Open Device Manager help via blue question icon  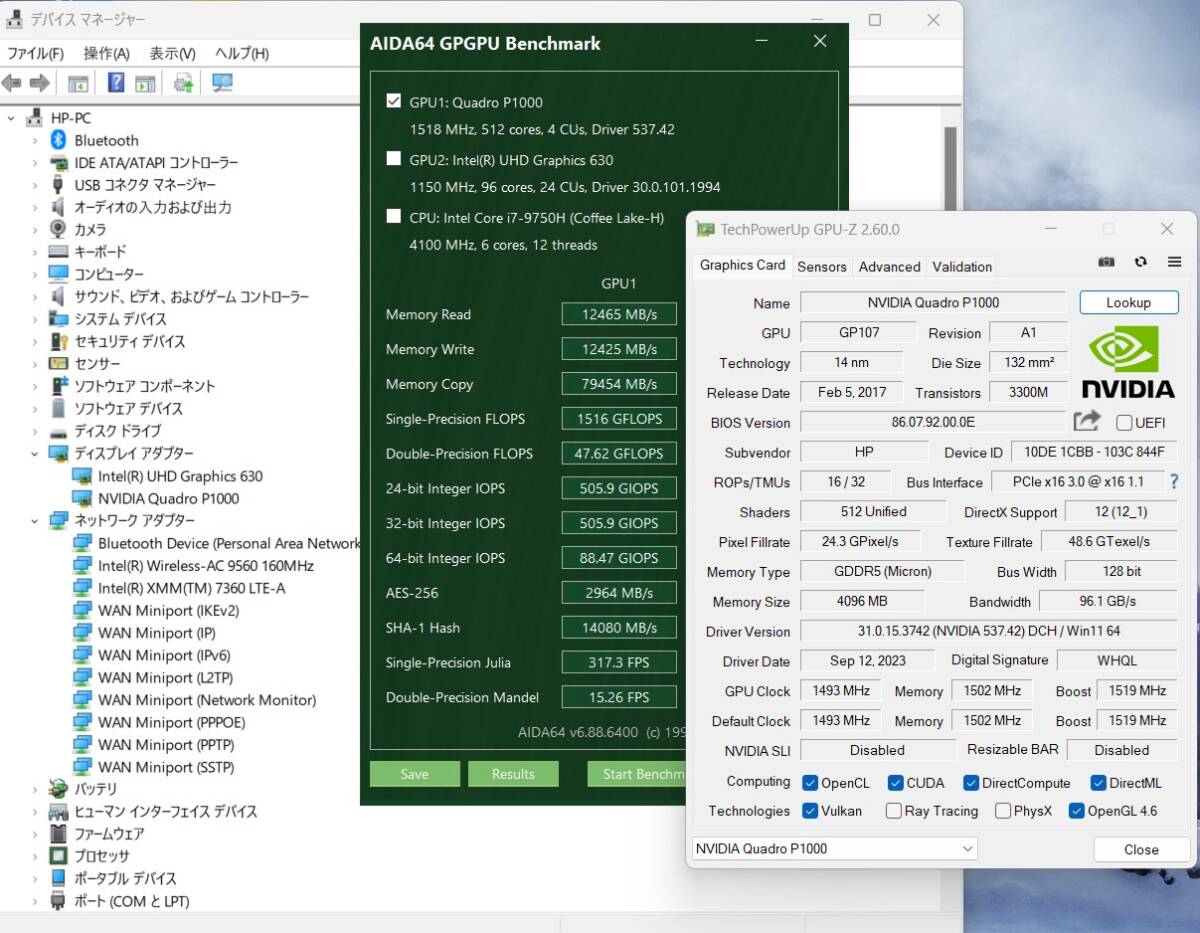117,83
